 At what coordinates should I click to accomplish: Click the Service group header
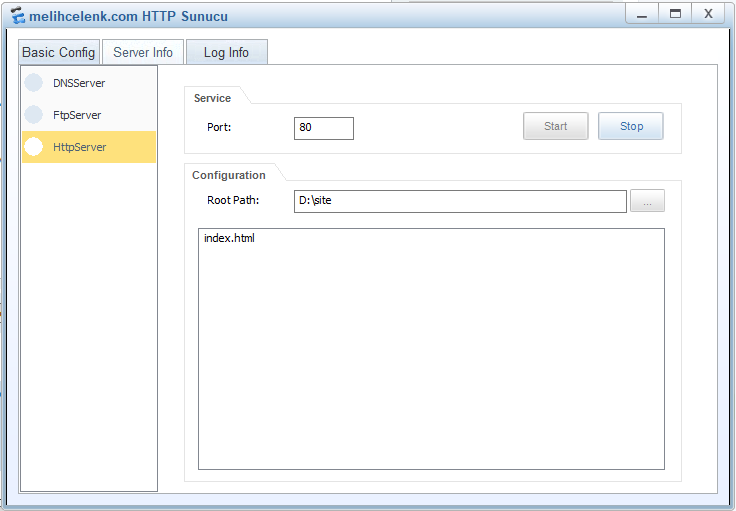212,98
